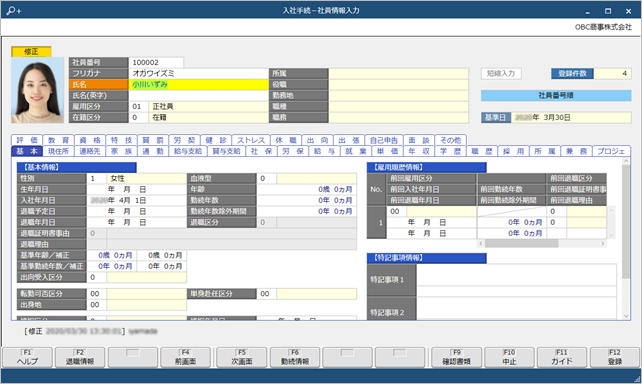Click the F9 確認書類 button
Viewport: 642px width, 384px height.
(457, 357)
